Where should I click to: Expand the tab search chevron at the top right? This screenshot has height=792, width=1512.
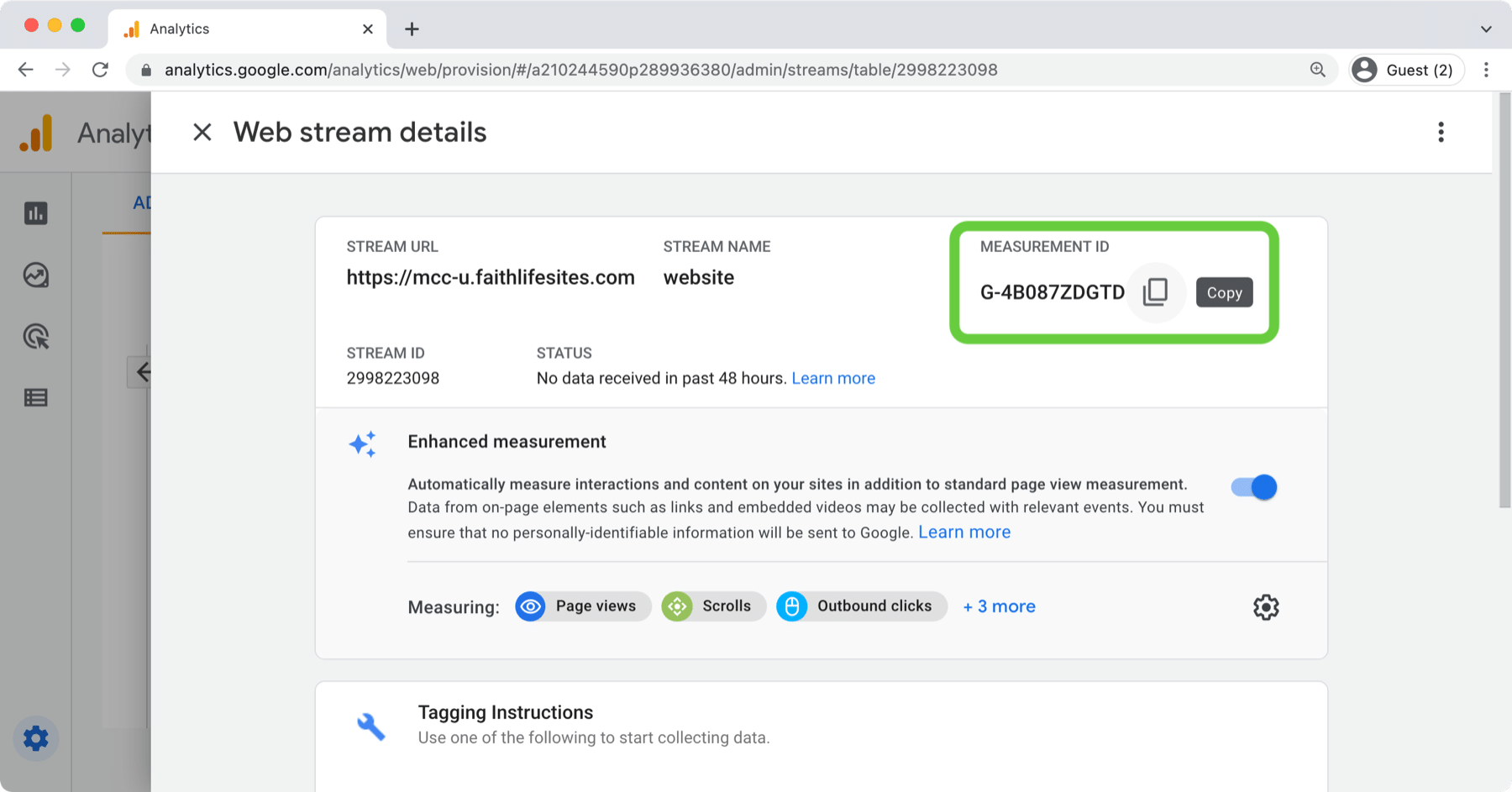point(1486,29)
